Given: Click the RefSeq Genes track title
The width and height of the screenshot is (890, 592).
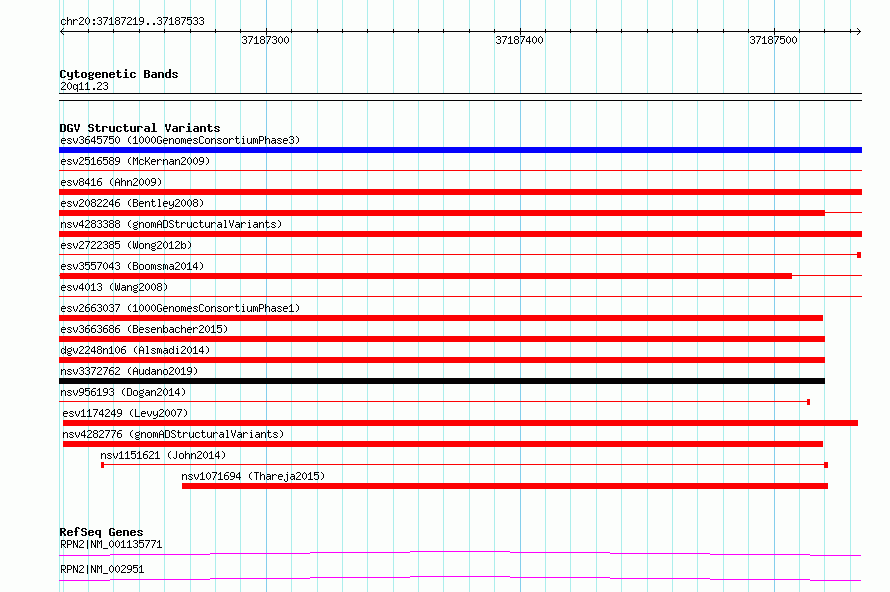Looking at the screenshot, I should pos(102,532).
